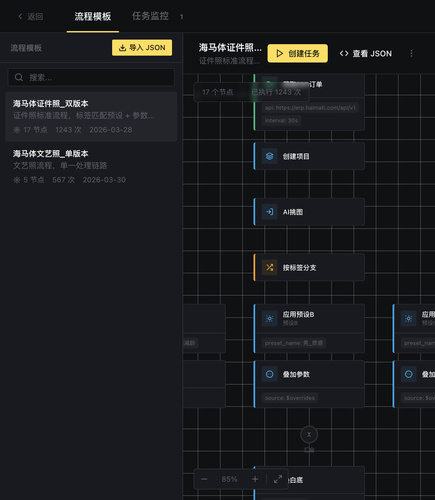This screenshot has width=435, height=500.
Task: Click the 17 个节点 status text
Action: point(217,92)
